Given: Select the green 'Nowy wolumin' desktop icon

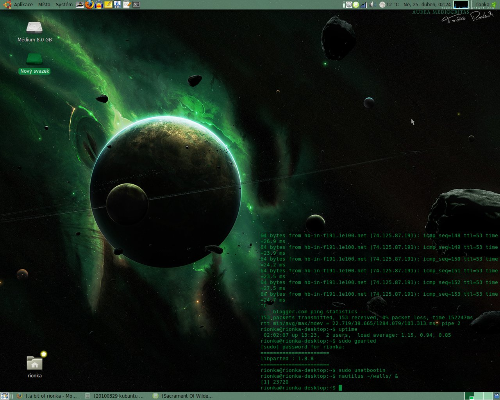Looking at the screenshot, I should pos(34,64).
